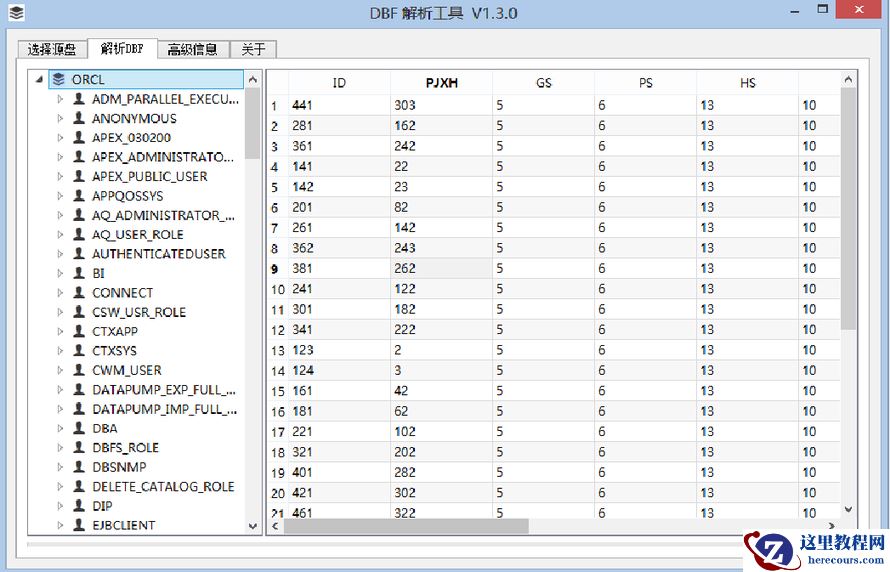
Task: Click the user icon beside CTXSYS
Action: click(79, 351)
